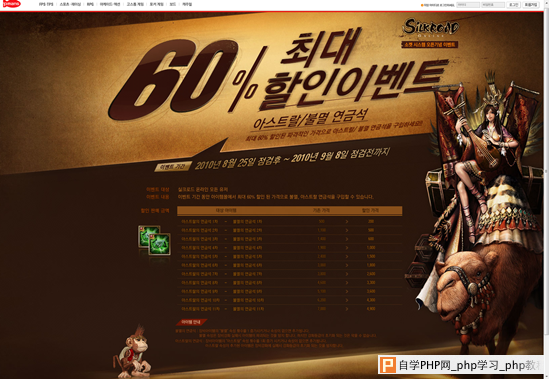Focus the user ID input field
Image resolution: width=549 pixels, height=379 pixels.
pyautogui.click(x=468, y=5)
